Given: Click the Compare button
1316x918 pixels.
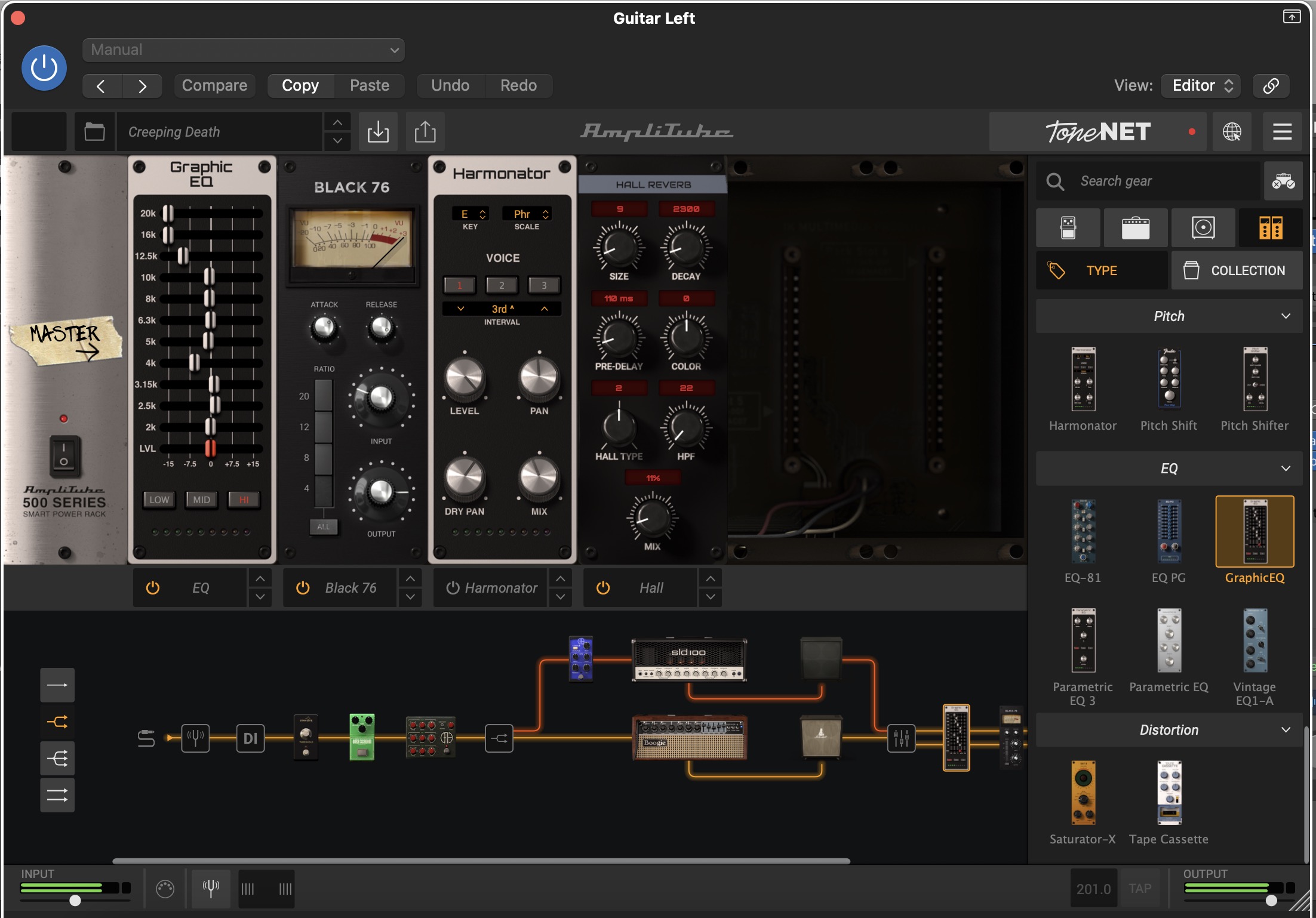Looking at the screenshot, I should pyautogui.click(x=214, y=86).
